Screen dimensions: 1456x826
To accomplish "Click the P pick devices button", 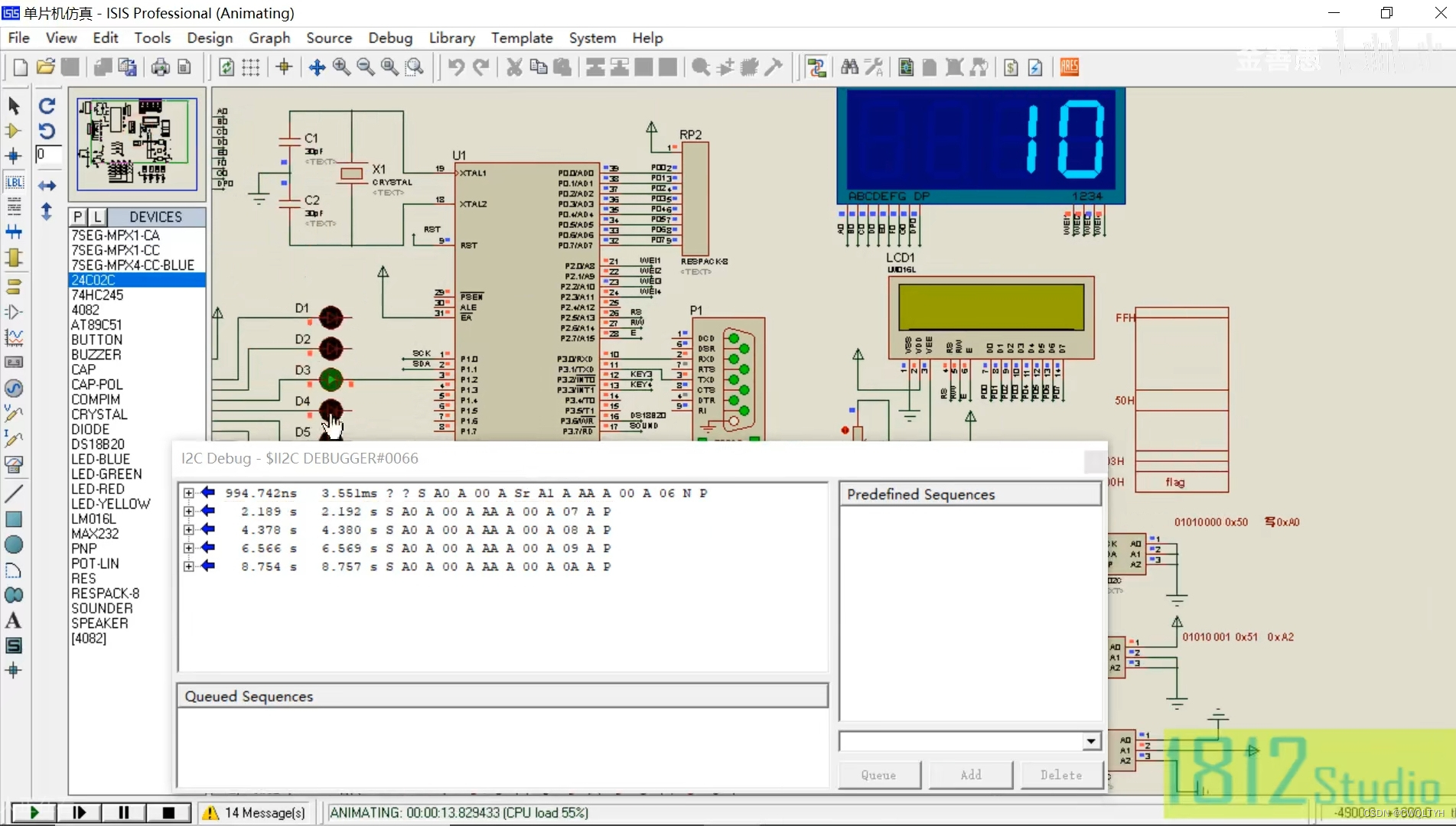I will click(x=78, y=216).
